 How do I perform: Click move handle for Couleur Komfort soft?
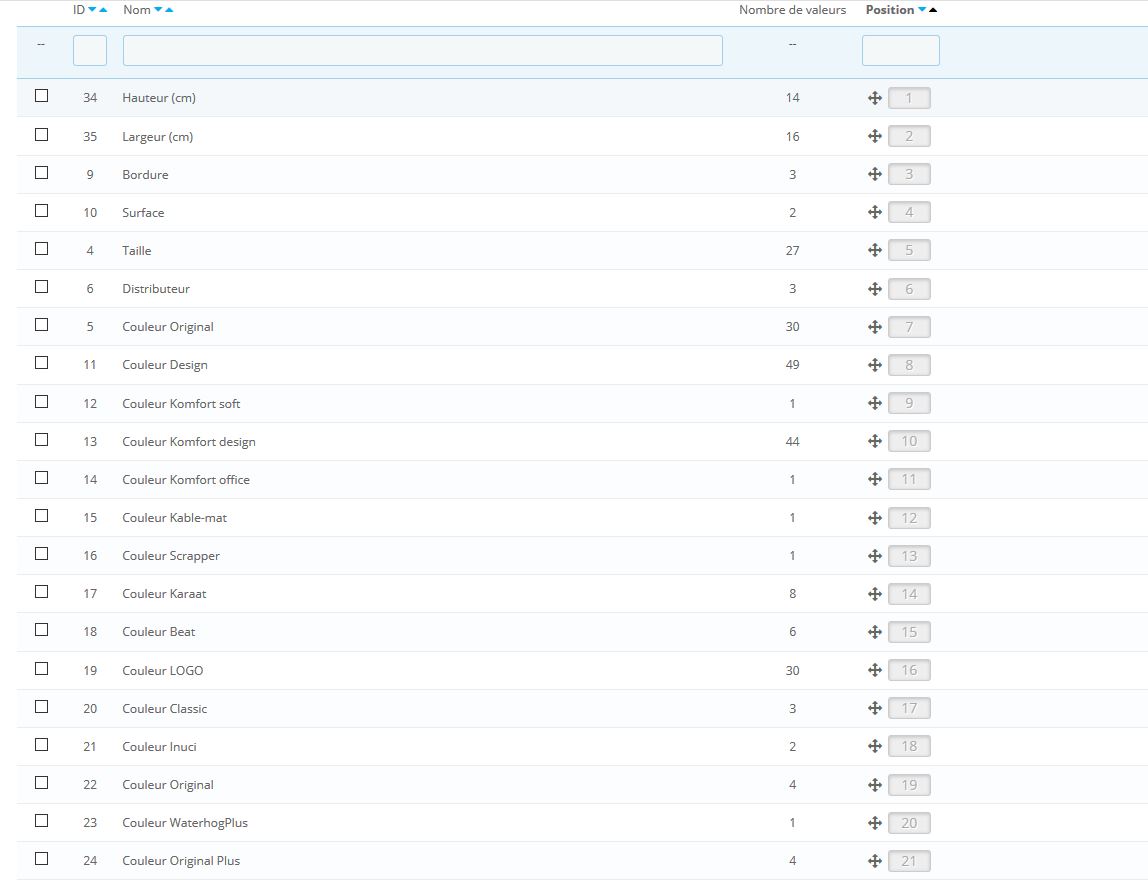pyautogui.click(x=874, y=404)
